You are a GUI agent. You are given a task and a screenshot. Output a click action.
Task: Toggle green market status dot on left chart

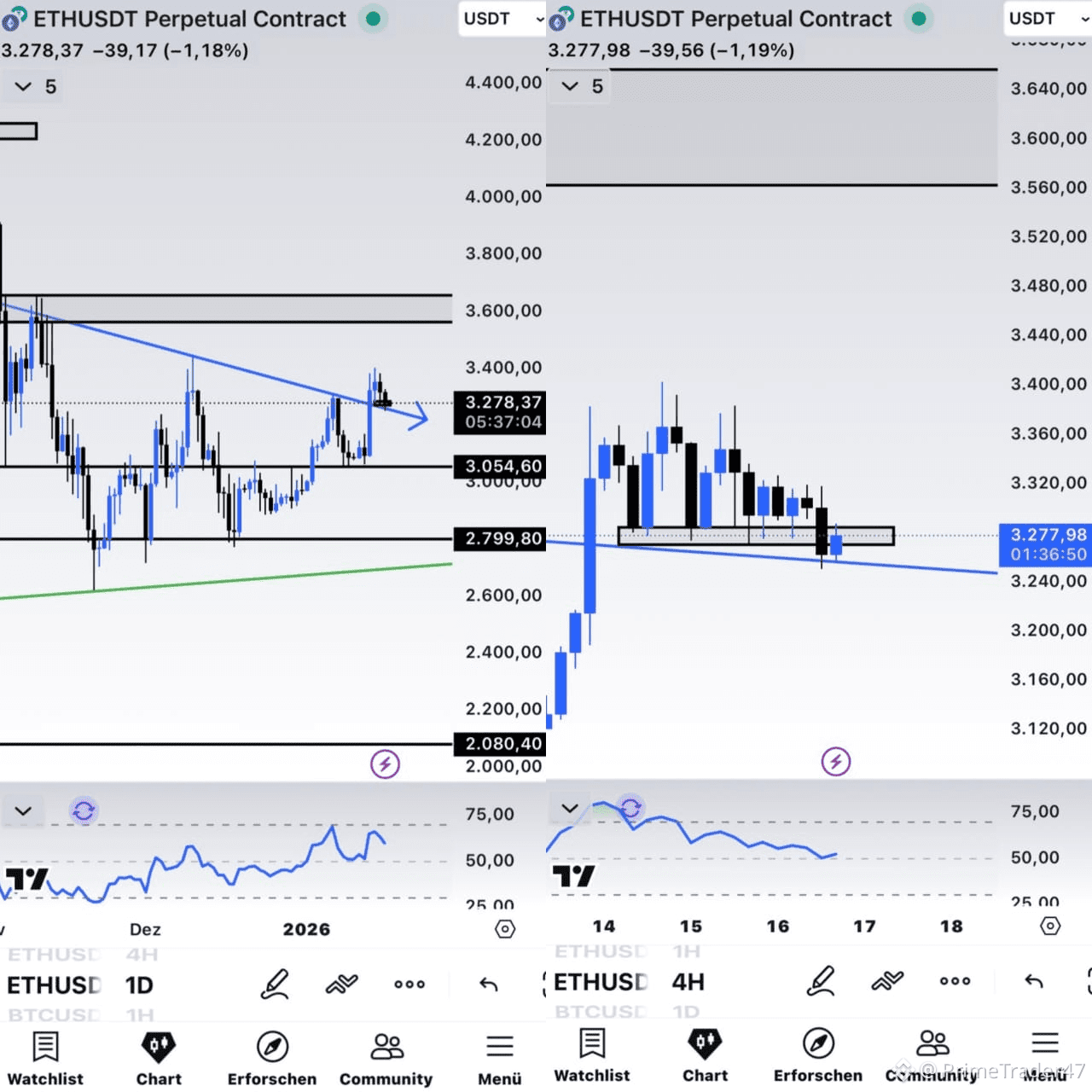click(x=374, y=18)
